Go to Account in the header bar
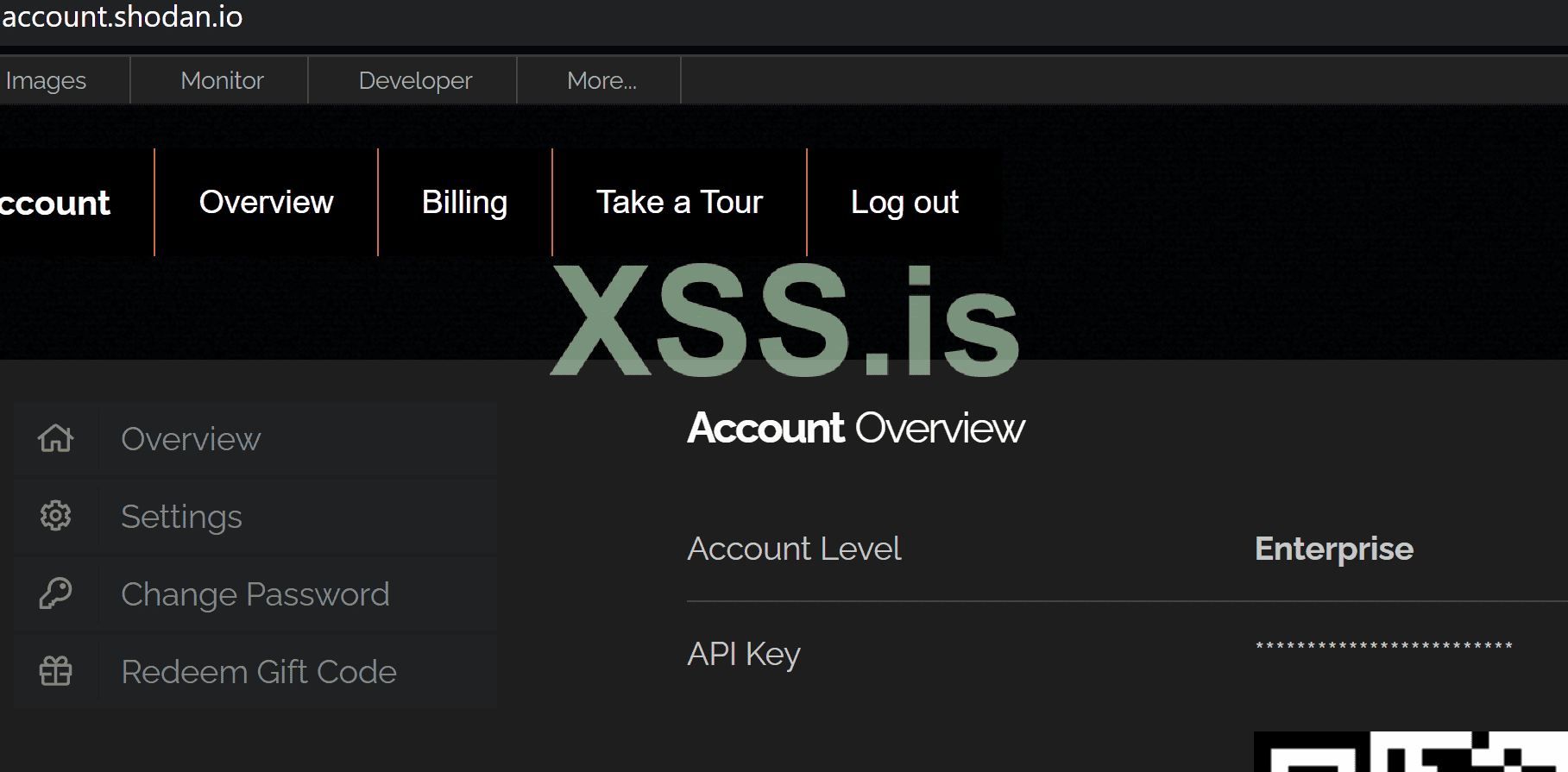 point(55,203)
